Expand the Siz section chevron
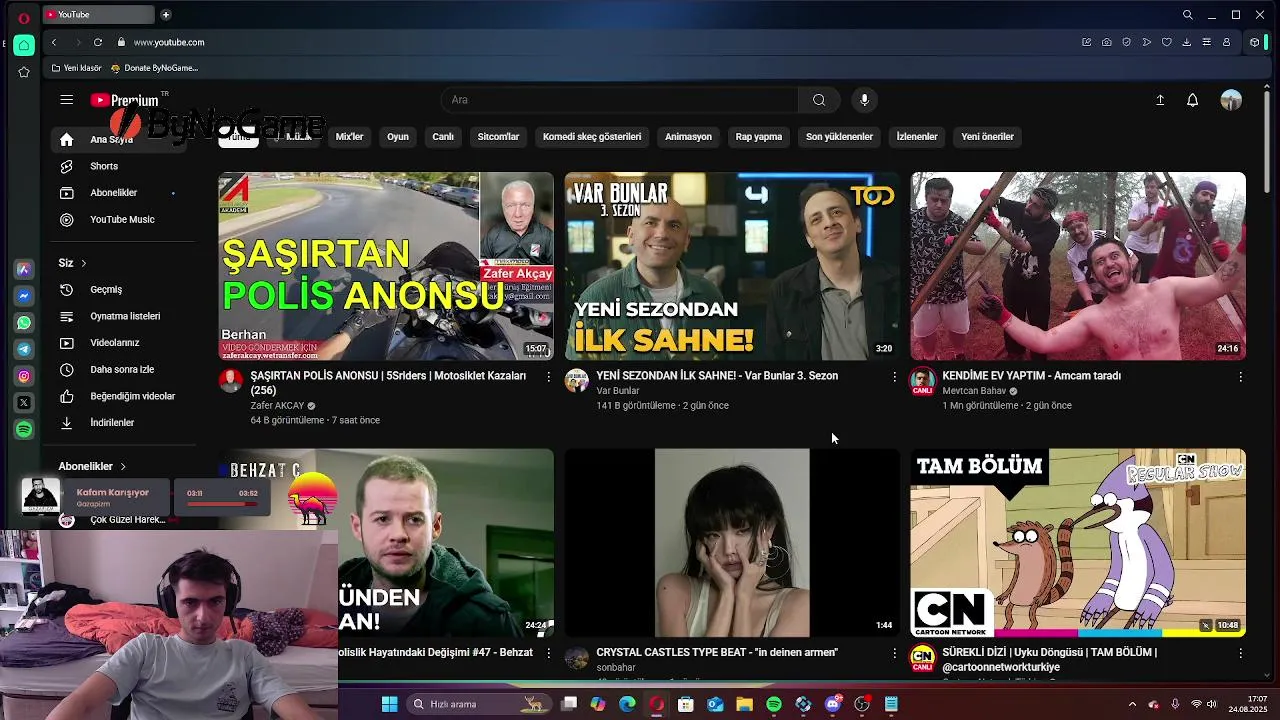Image resolution: width=1280 pixels, height=720 pixels. (x=84, y=263)
